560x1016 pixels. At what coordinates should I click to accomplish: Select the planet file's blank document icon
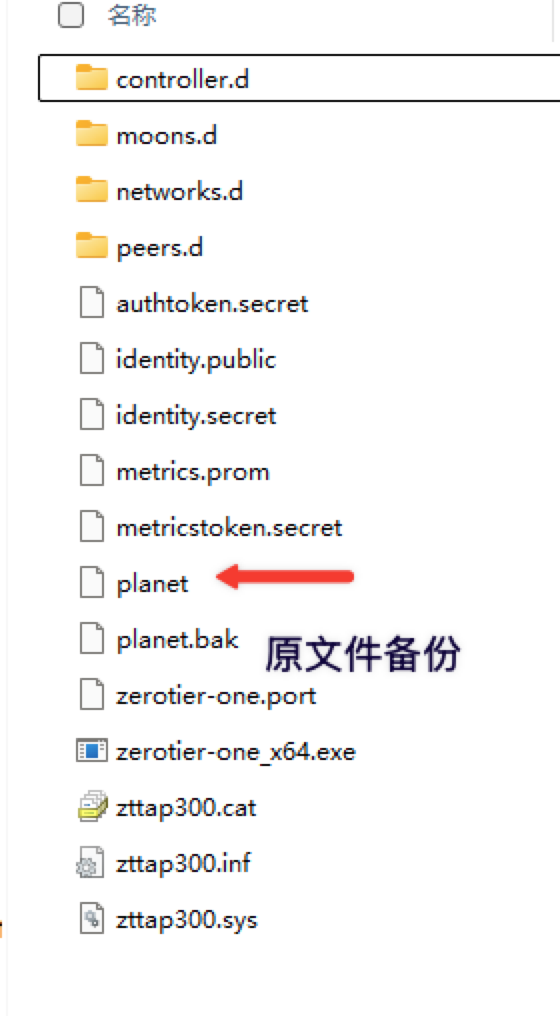point(91,583)
